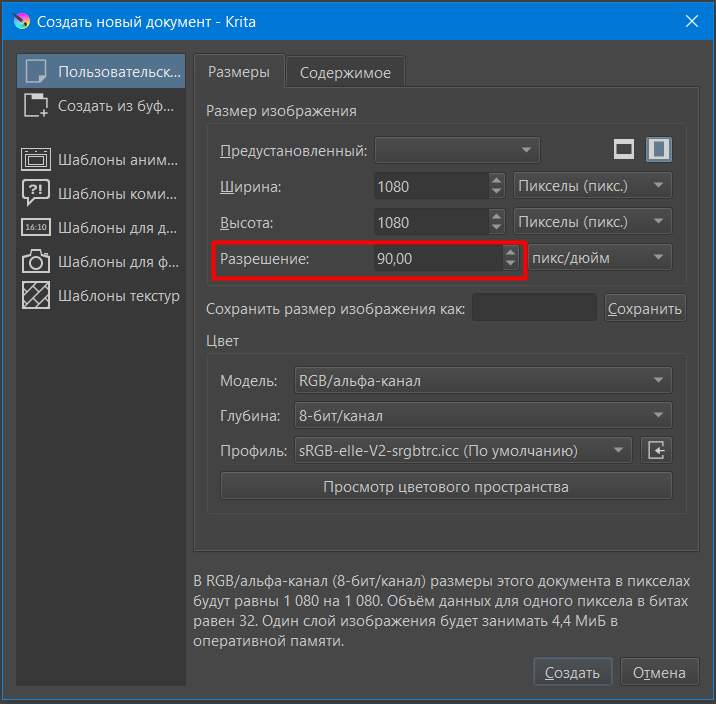The width and height of the screenshot is (716, 704).
Task: Open the color model dropdown
Action: pos(483,381)
